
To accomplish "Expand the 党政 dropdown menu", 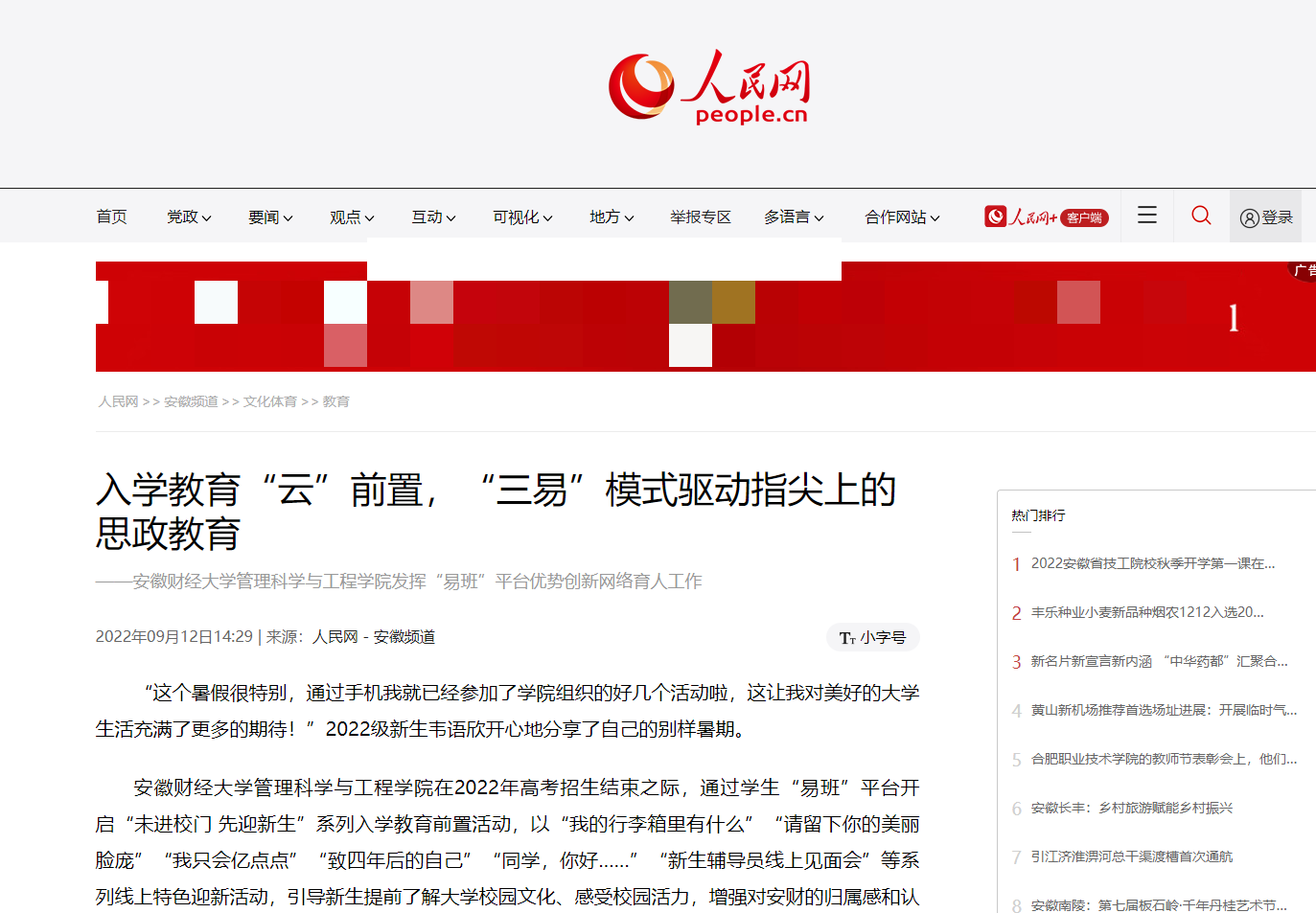I will pos(188,217).
